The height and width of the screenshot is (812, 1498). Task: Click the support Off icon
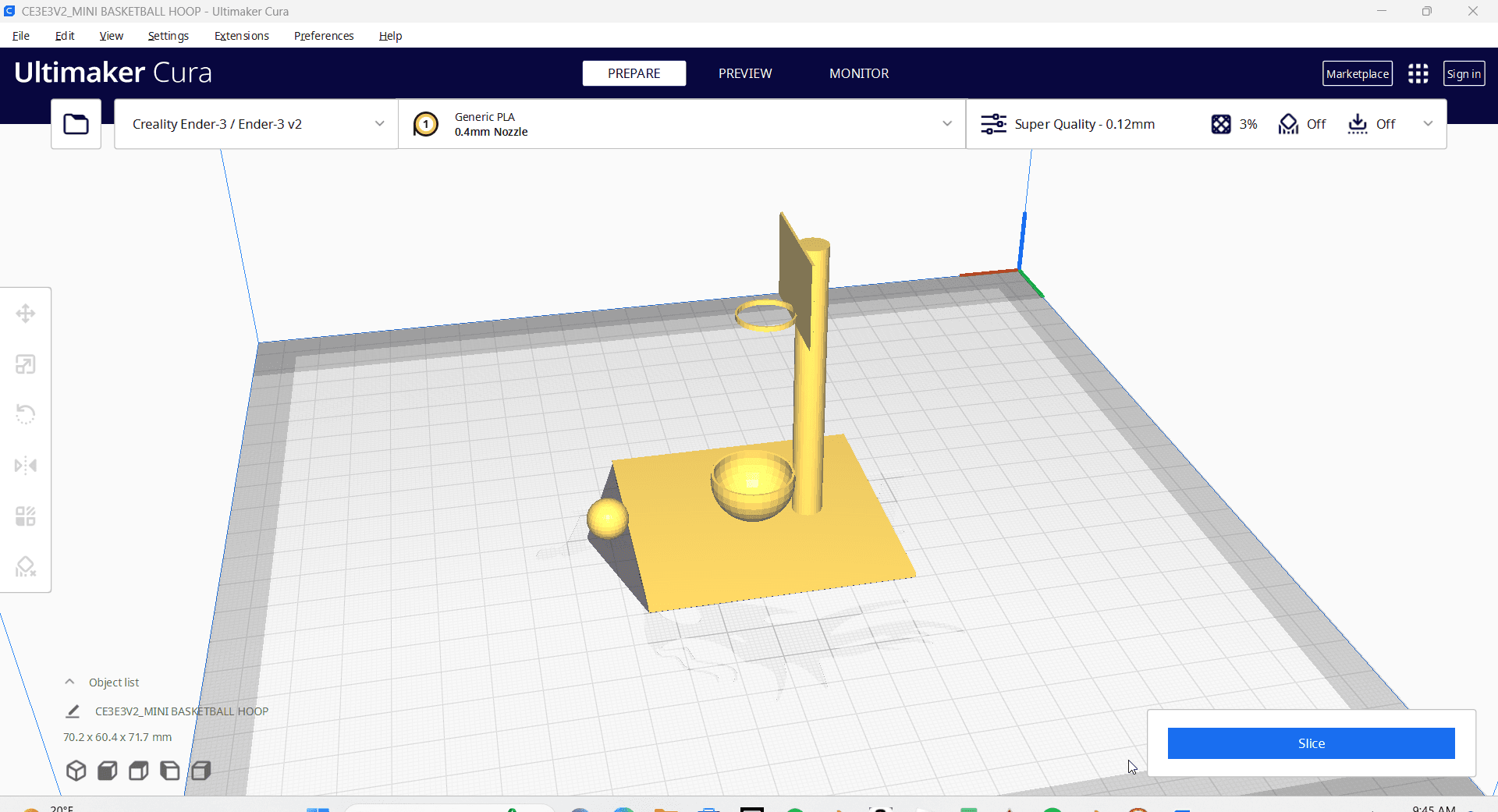tap(1288, 124)
